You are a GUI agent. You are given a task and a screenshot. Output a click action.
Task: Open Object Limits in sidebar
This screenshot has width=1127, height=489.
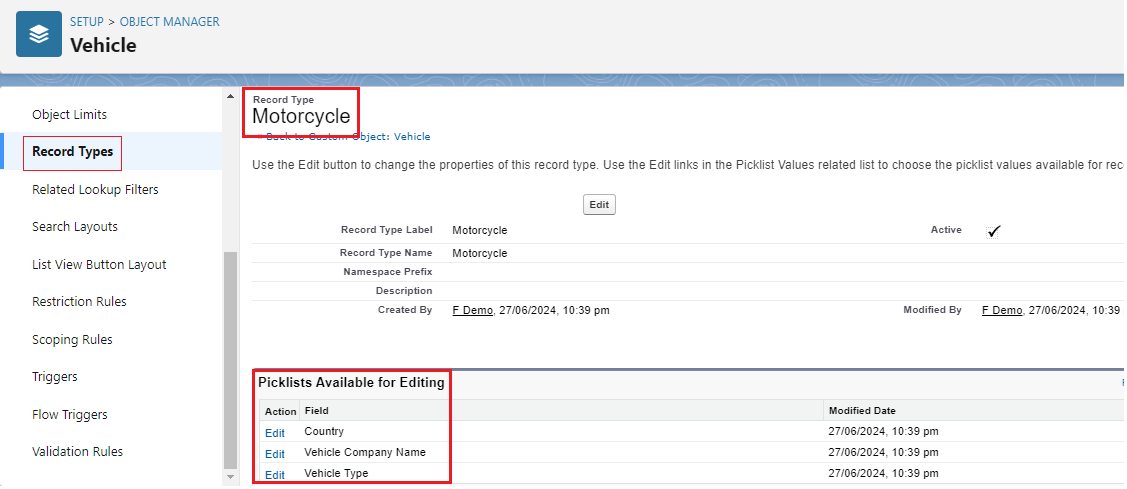coord(69,115)
